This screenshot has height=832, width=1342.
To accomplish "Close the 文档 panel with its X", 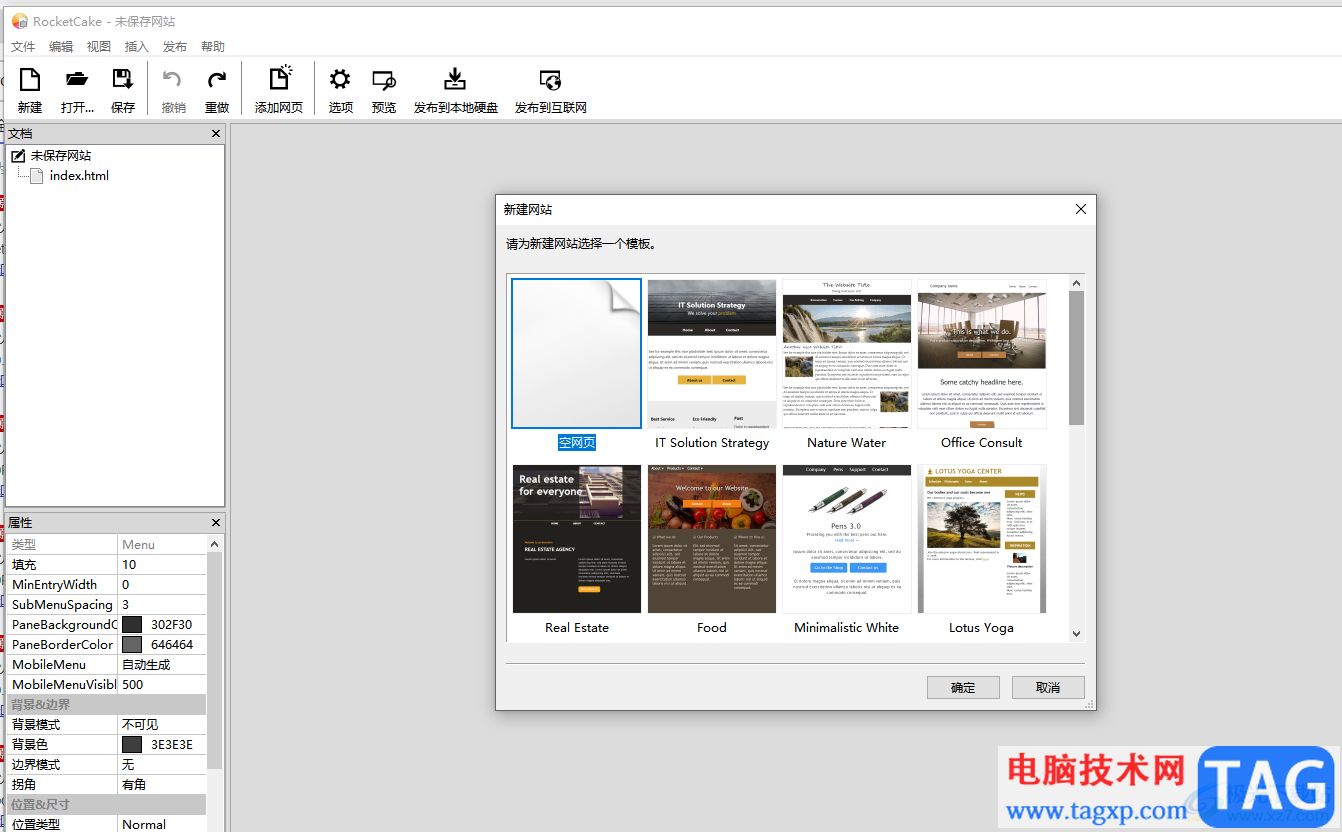I will coord(216,133).
